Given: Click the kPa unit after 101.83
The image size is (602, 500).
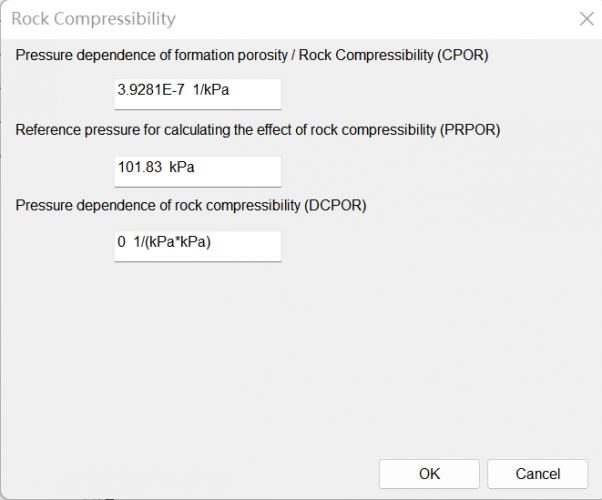Looking at the screenshot, I should click(181, 167).
